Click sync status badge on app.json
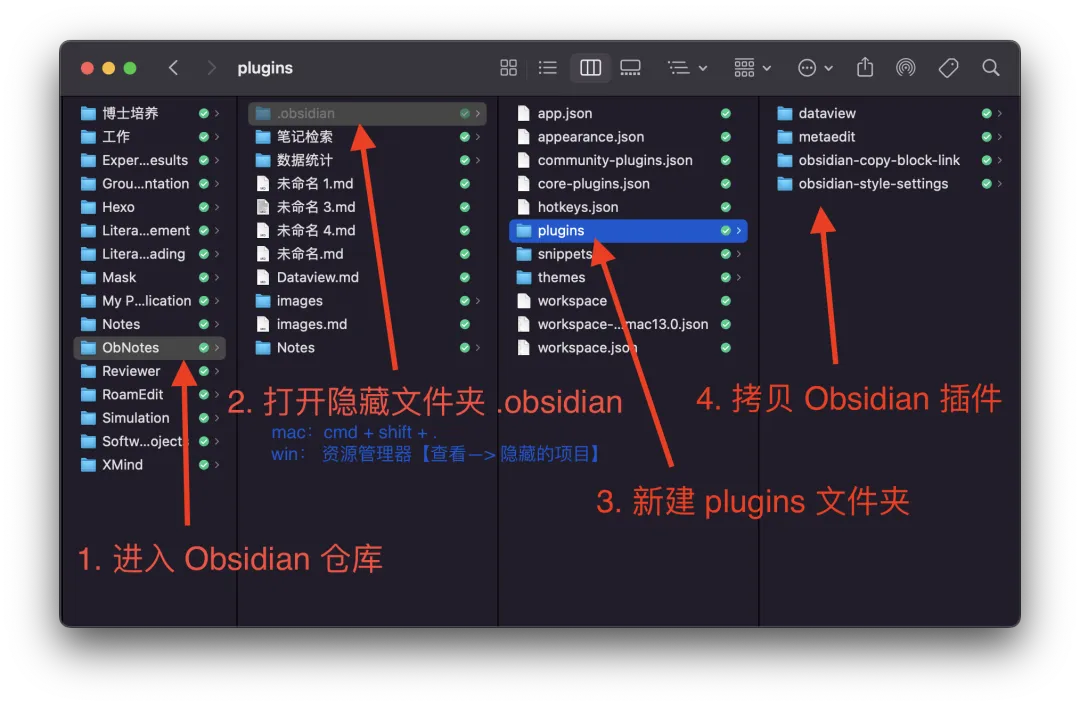The width and height of the screenshot is (1080, 706). pos(725,113)
